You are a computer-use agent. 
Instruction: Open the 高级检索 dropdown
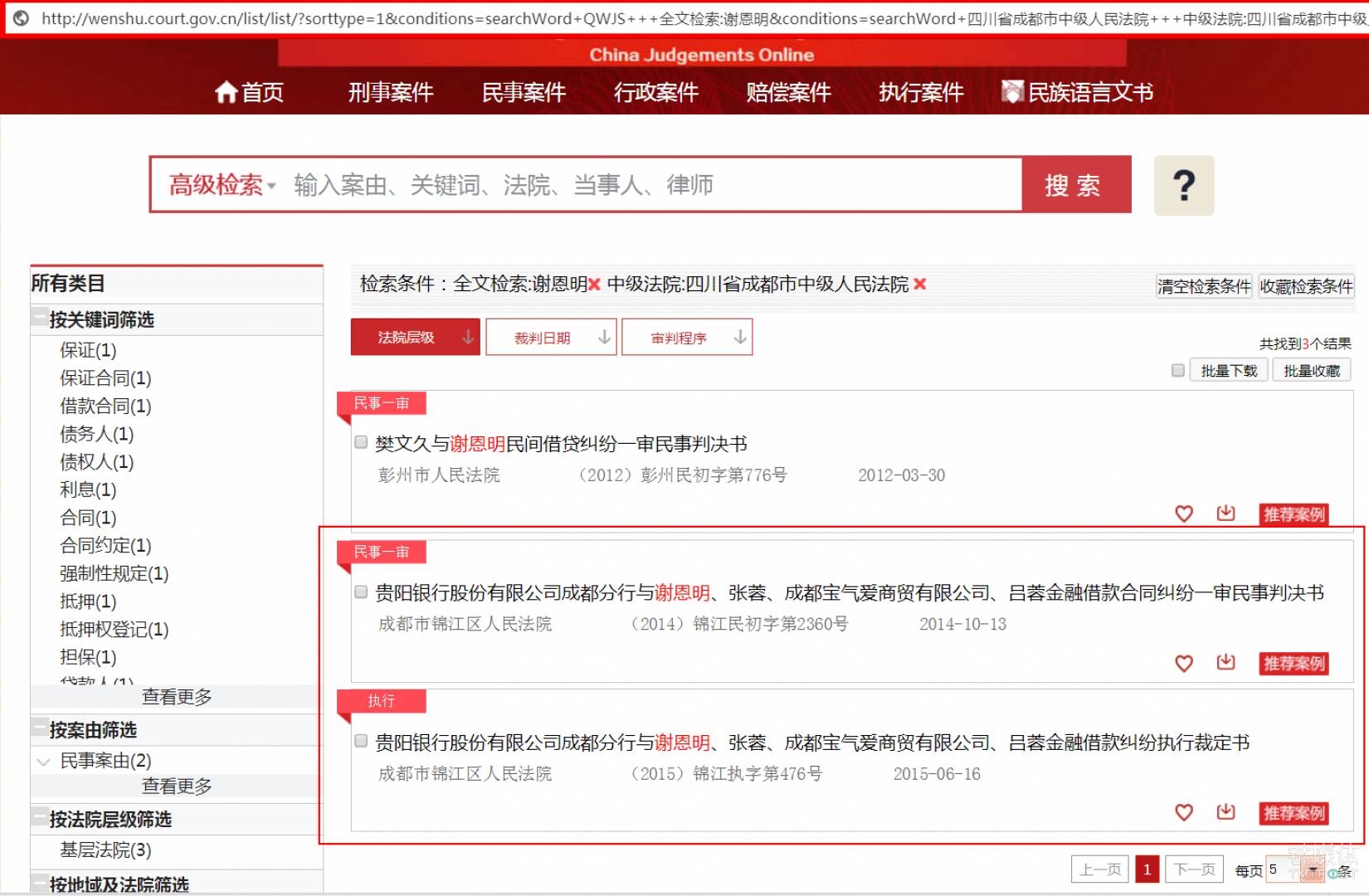coord(222,184)
